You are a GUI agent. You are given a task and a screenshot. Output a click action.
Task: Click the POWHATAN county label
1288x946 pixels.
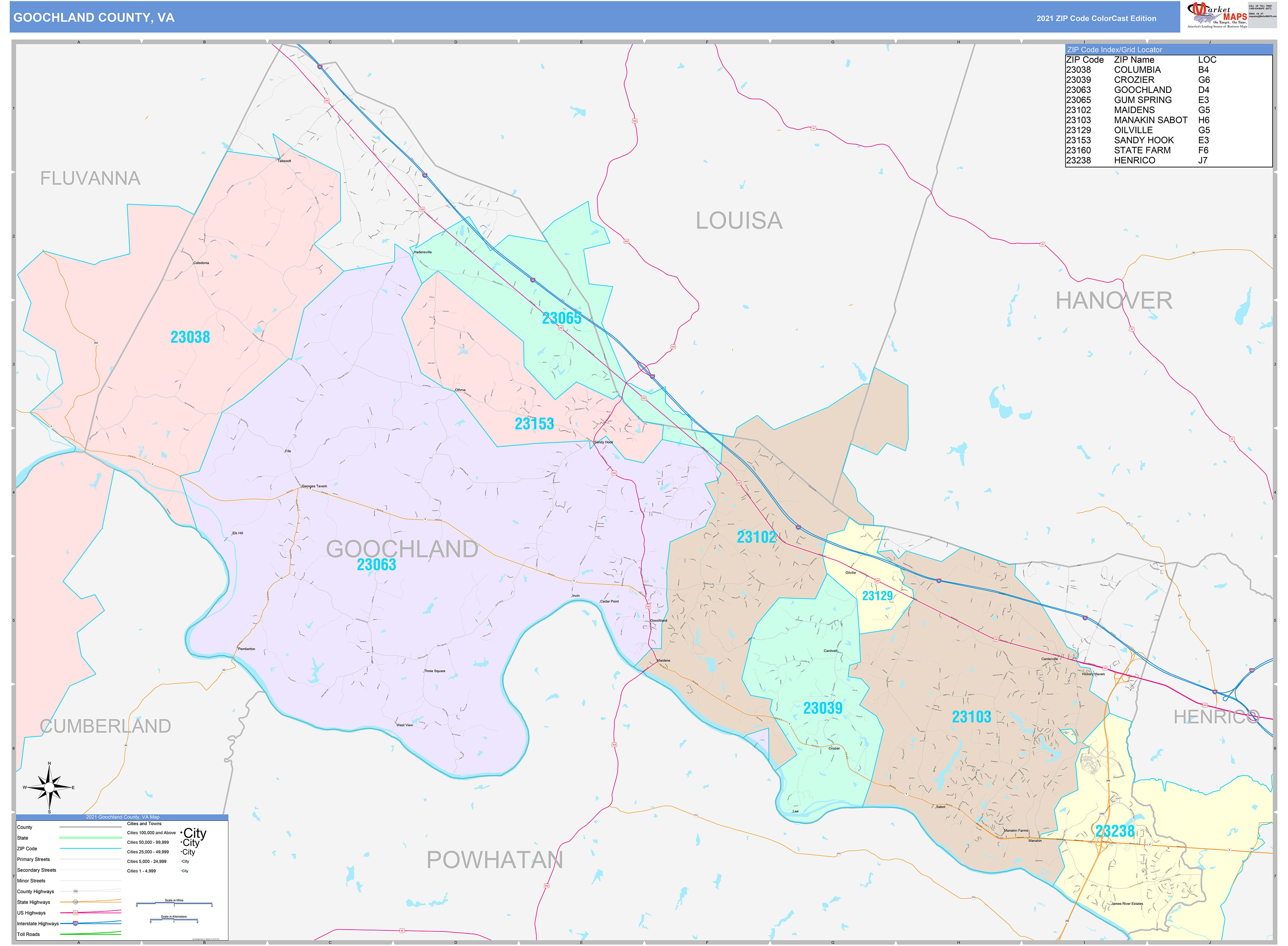click(x=495, y=860)
